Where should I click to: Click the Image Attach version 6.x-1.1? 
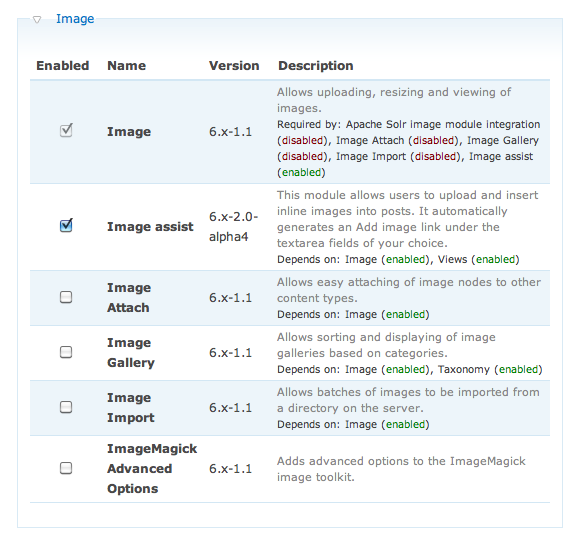coord(231,297)
